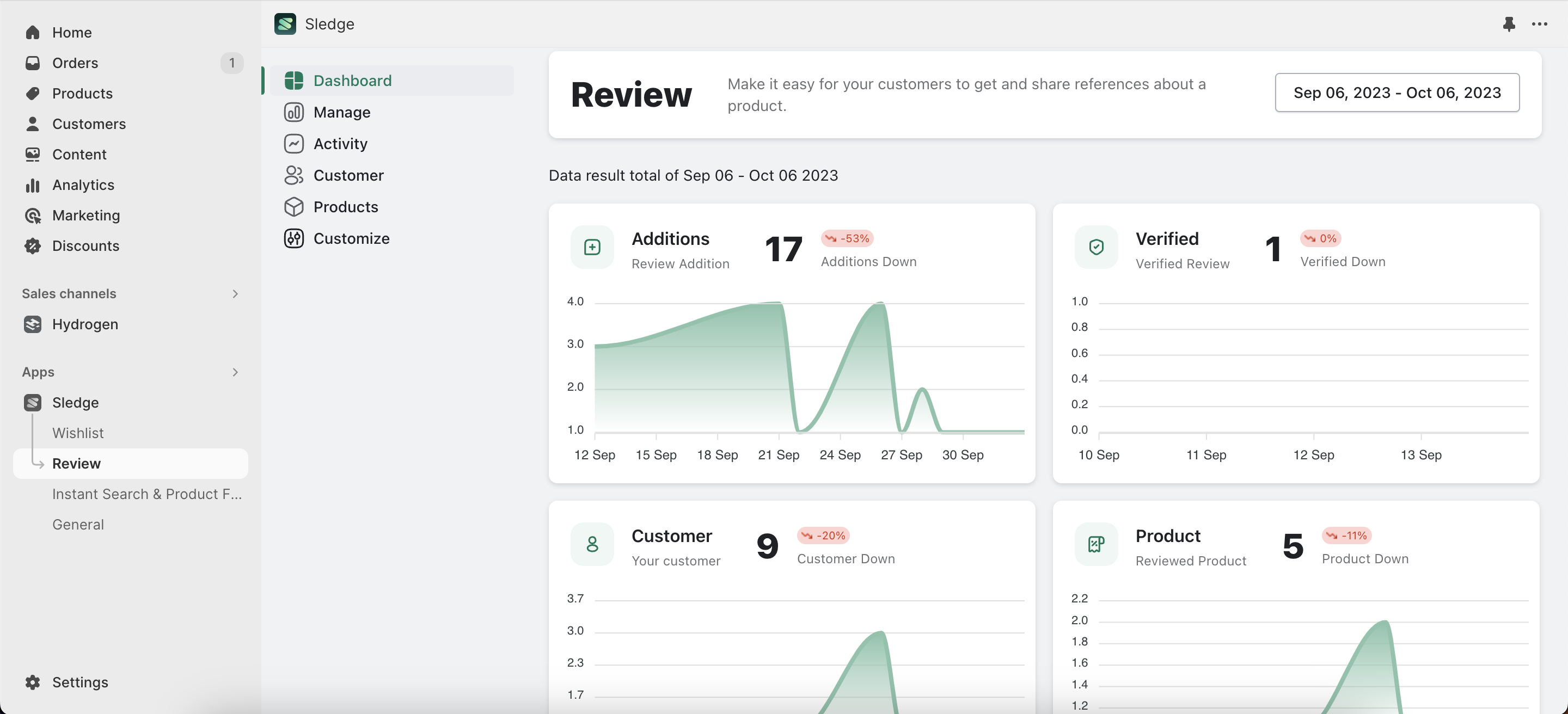
Task: Click the Manage section icon
Action: [x=293, y=112]
